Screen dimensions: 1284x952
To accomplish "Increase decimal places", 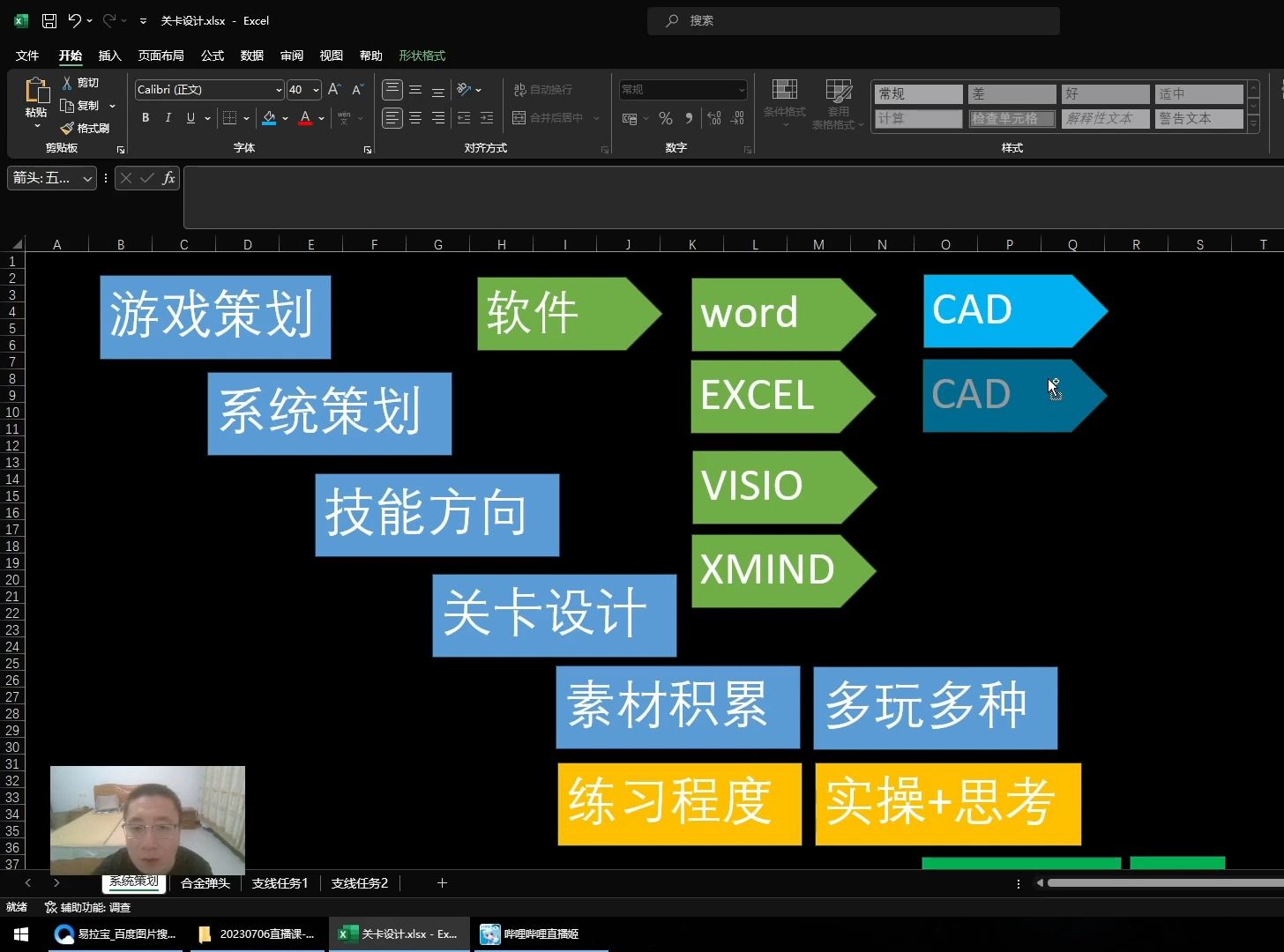I will coord(714,118).
